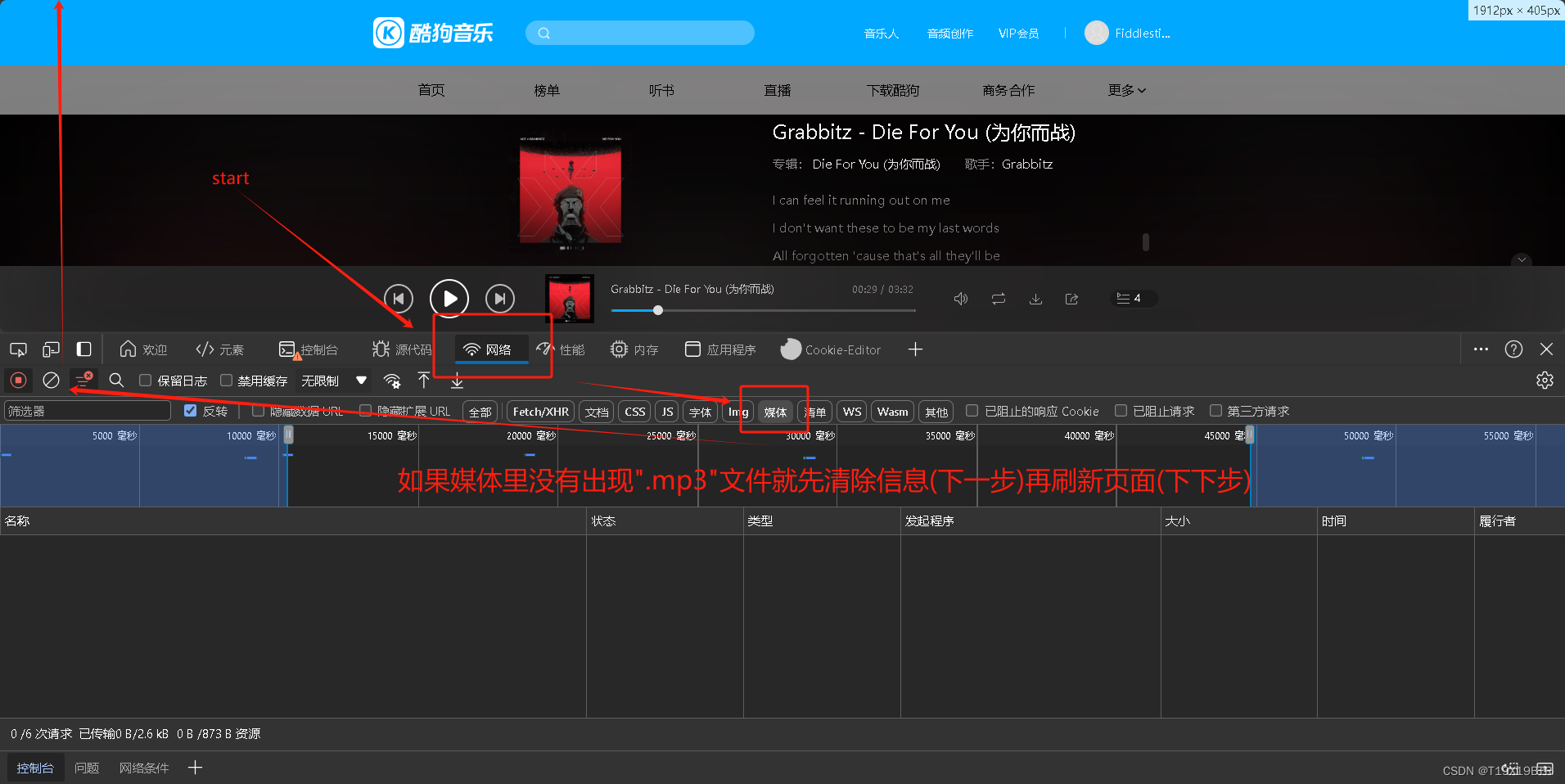
Task: Add a new drawer tab at bottom
Action: 195,768
